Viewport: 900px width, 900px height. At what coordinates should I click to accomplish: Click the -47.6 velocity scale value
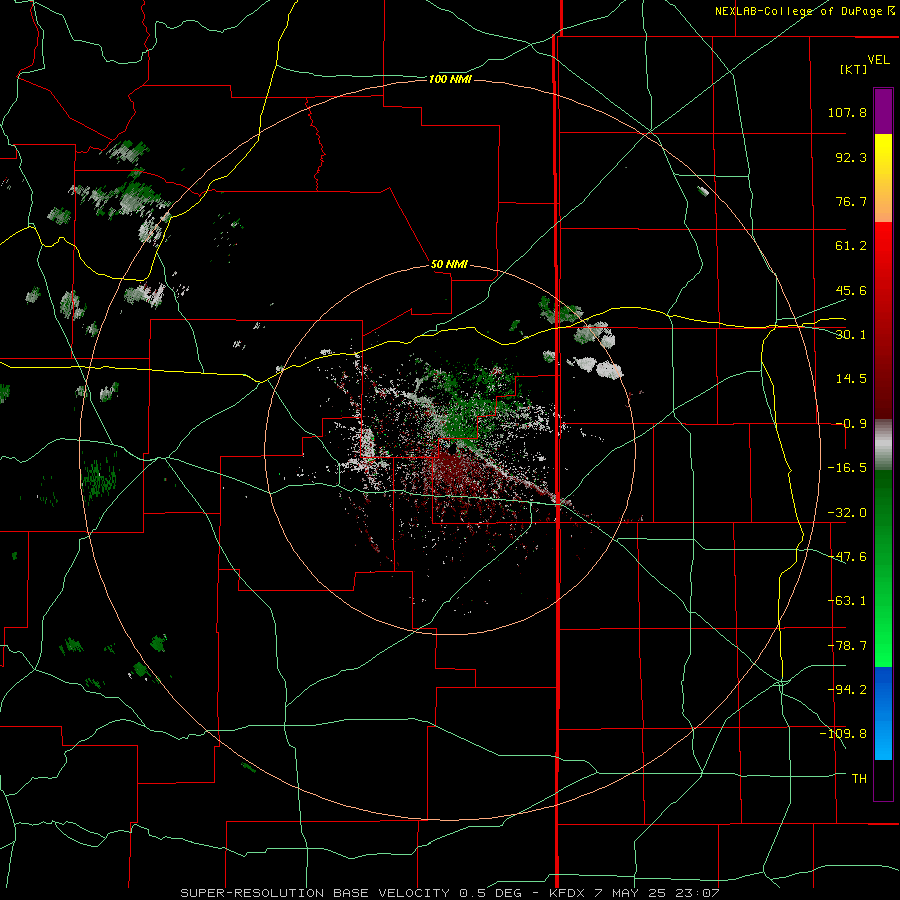pyautogui.click(x=847, y=557)
